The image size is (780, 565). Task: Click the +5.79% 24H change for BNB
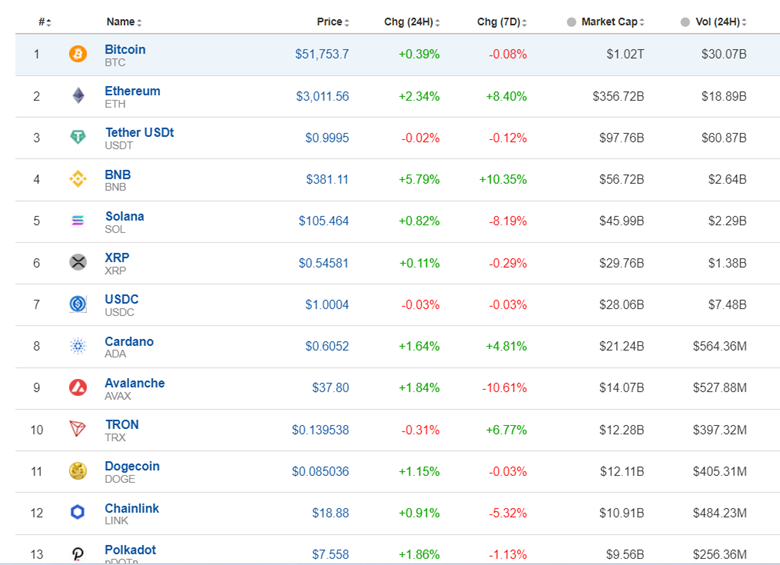[419, 179]
